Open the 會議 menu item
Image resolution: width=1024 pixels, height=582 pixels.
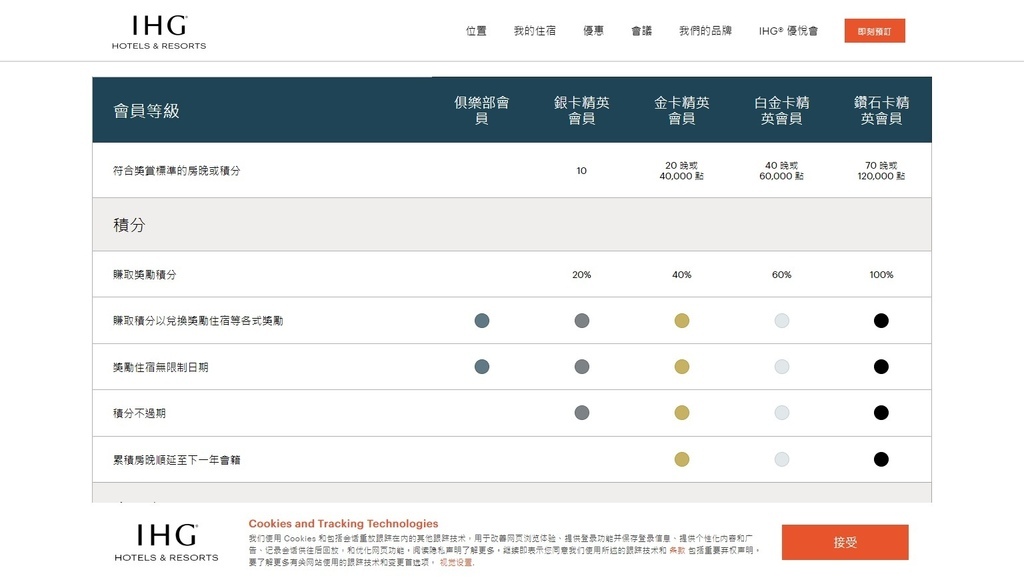click(x=641, y=31)
